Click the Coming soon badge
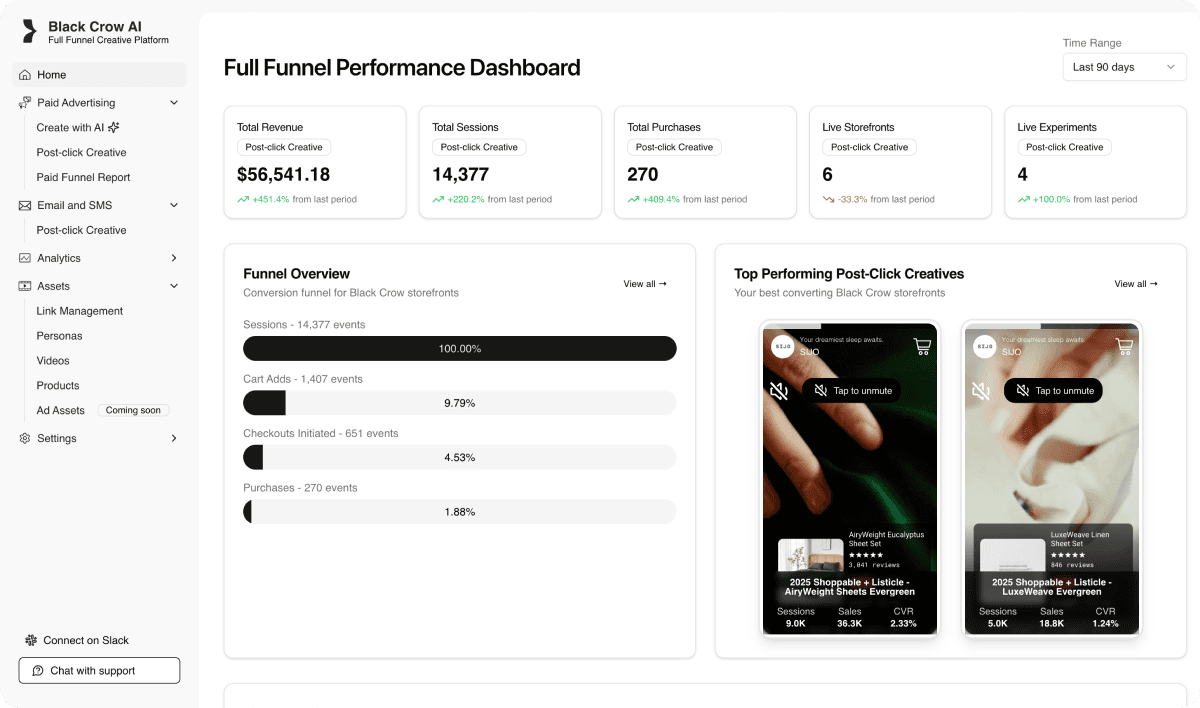This screenshot has height=708, width=1200. click(133, 411)
